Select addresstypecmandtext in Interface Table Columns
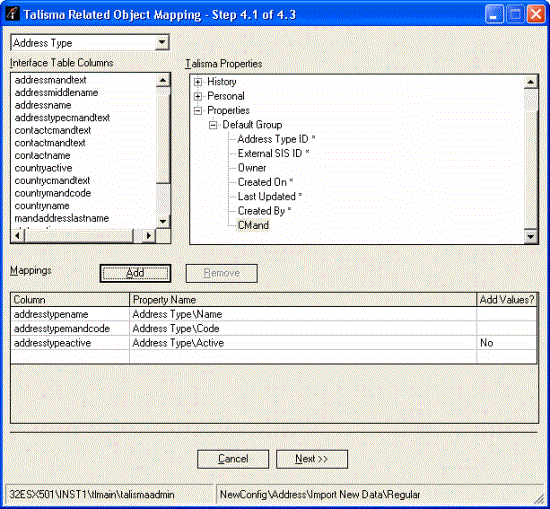550x509 pixels. coord(62,118)
